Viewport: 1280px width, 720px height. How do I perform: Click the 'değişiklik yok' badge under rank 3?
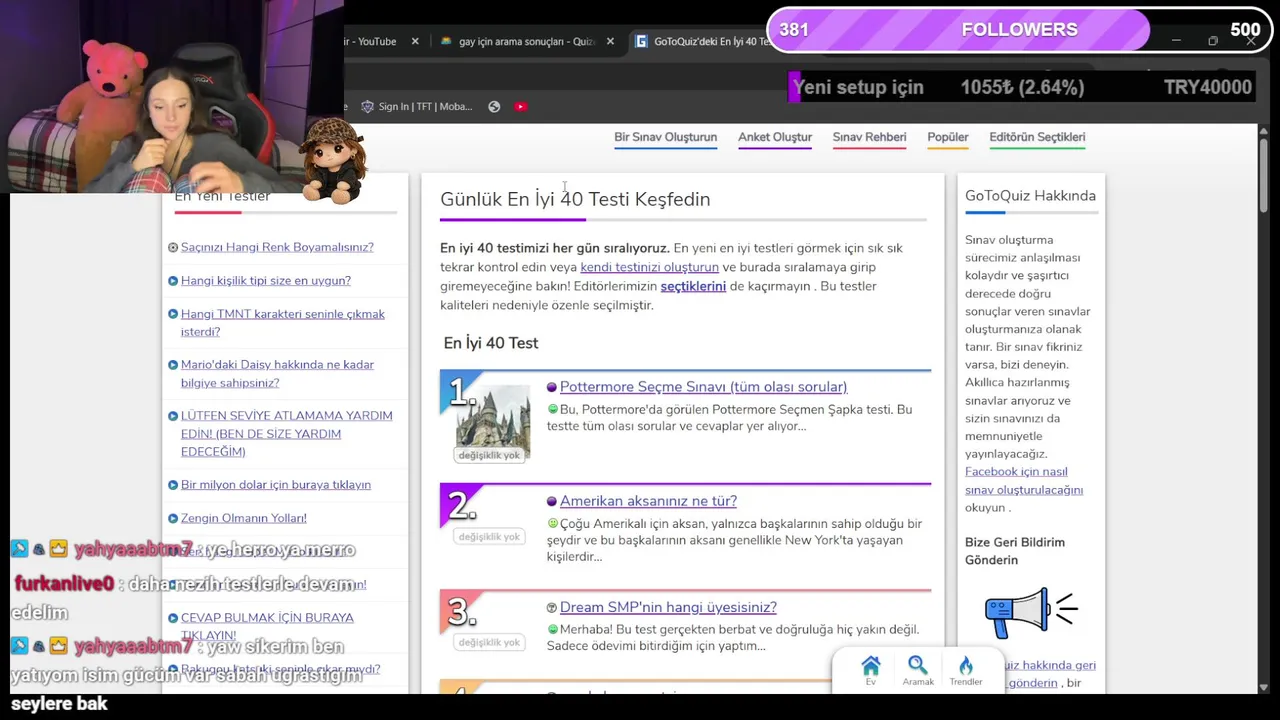click(x=489, y=643)
